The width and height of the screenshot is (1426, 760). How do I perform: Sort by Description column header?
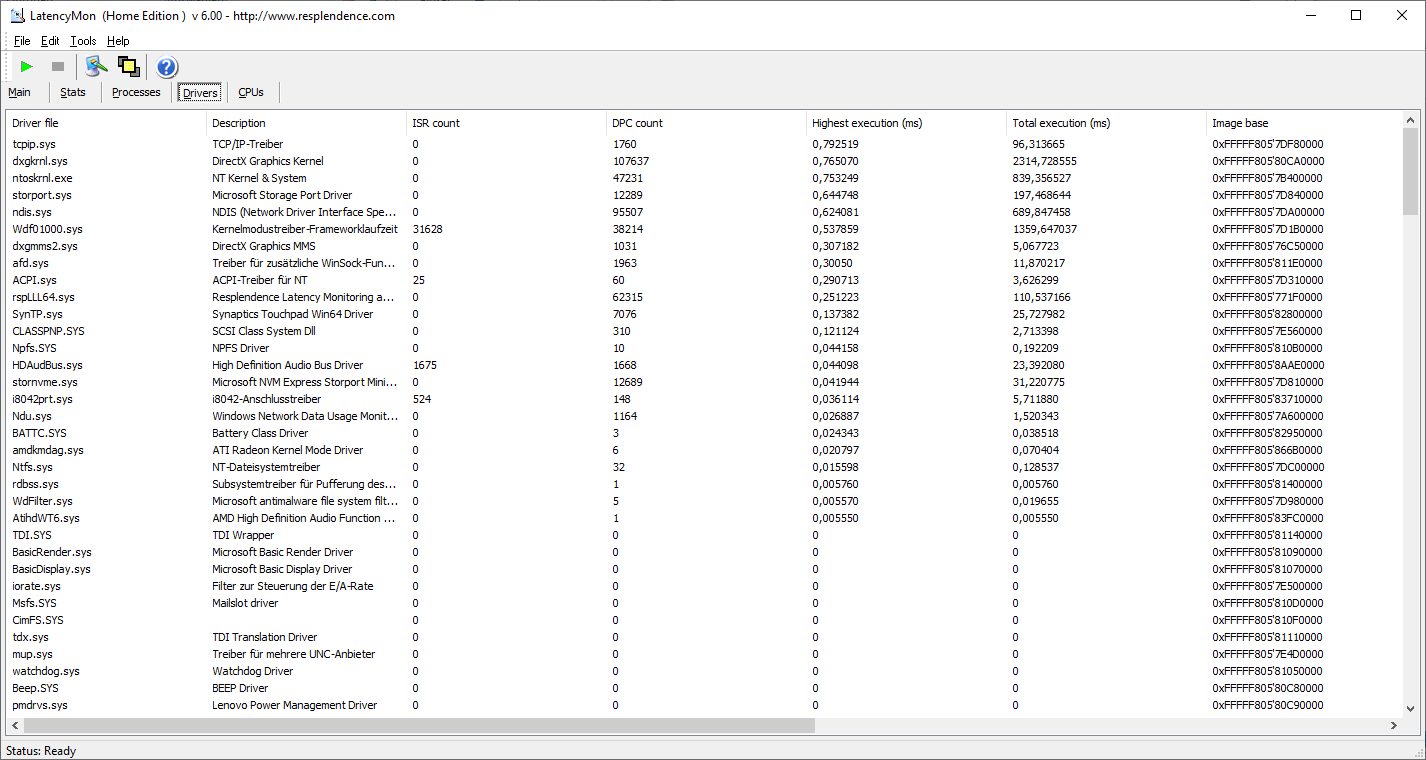(x=307, y=123)
